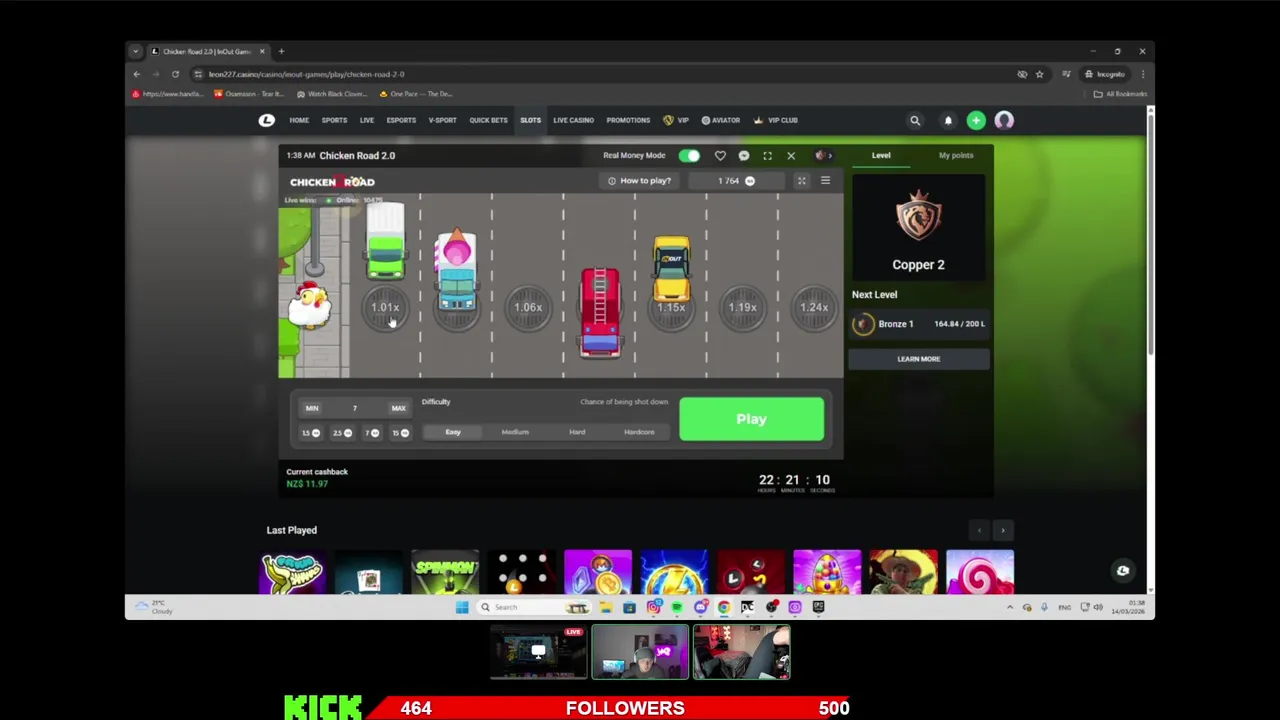The width and height of the screenshot is (1280, 720).
Task: Open the SPORTS menu item
Action: tap(334, 120)
